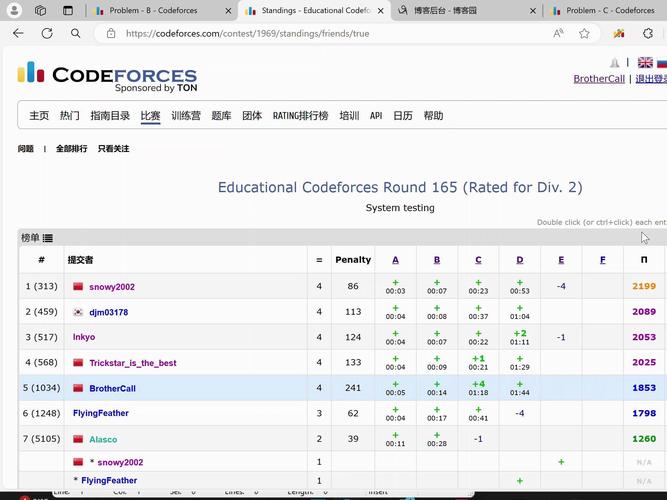
Task: Open the 比赛 menu item
Action: coord(150,115)
